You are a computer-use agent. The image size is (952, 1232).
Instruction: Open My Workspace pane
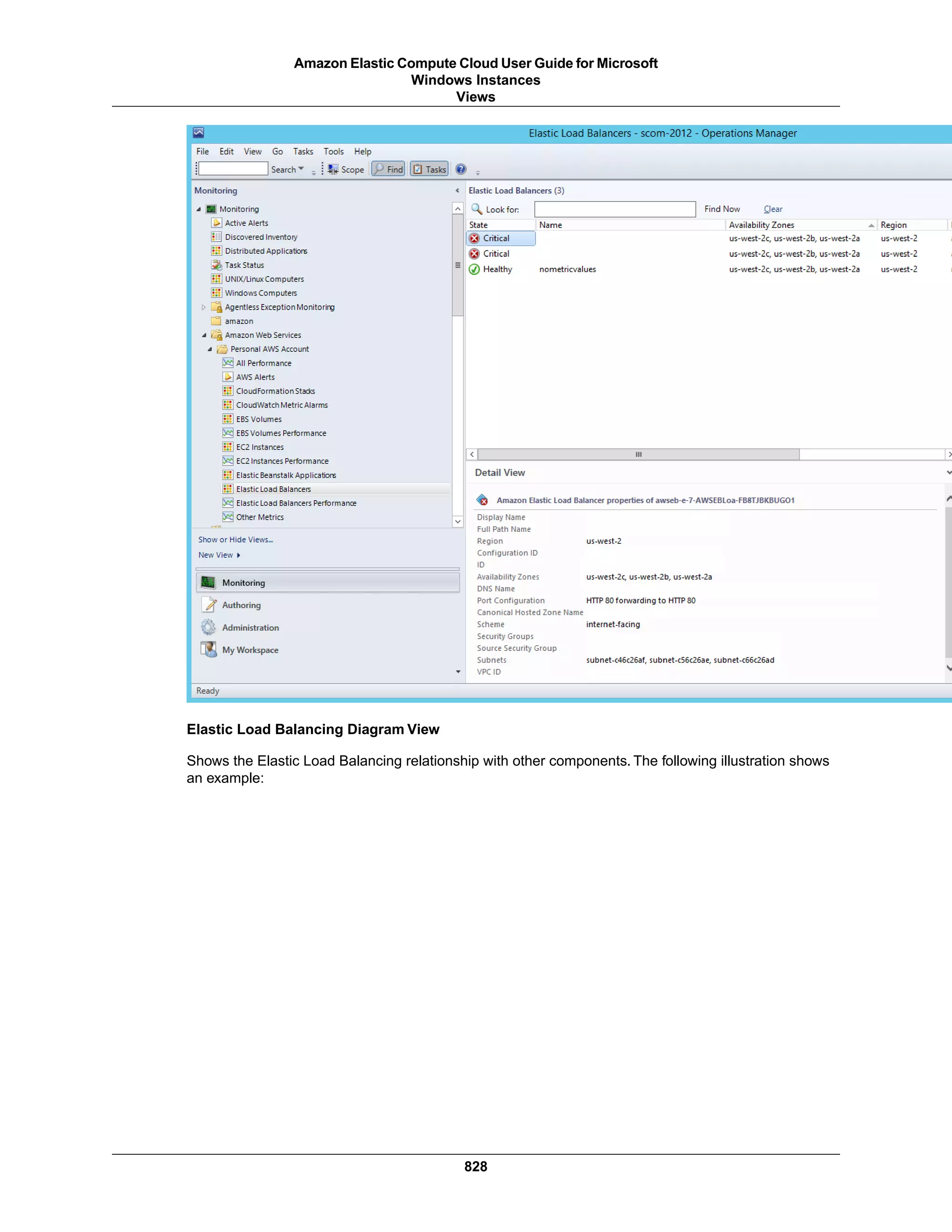coord(328,650)
